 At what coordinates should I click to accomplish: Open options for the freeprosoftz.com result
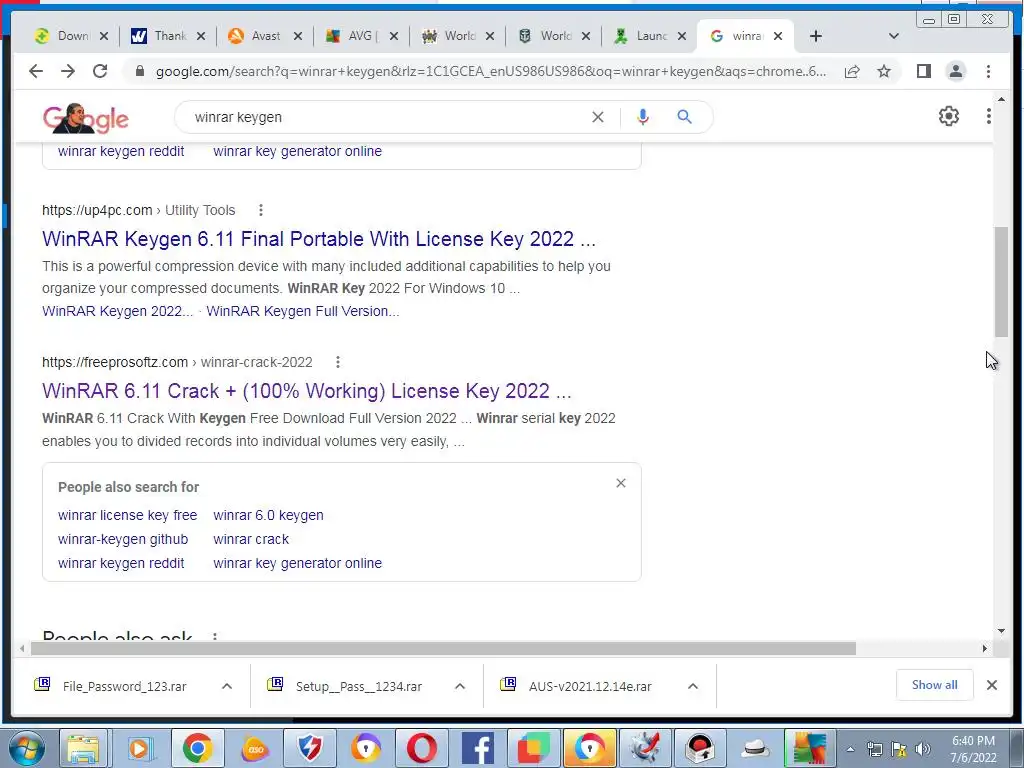[x=338, y=362]
